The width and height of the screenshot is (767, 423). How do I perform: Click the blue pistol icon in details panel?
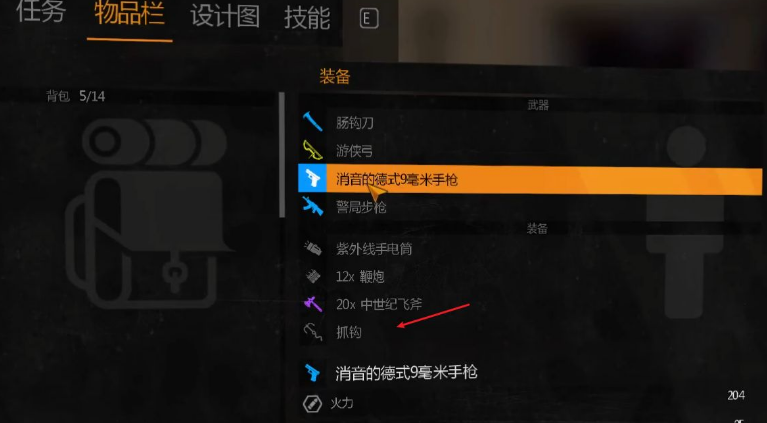(x=312, y=373)
